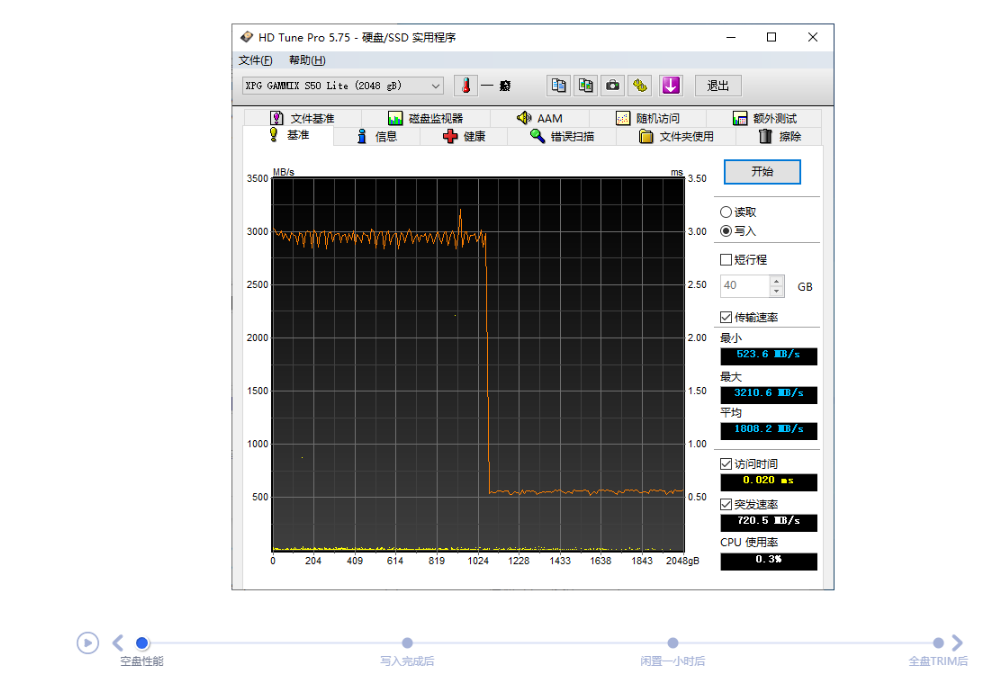
Task: Copy info to clipboard toolbar icon
Action: pyautogui.click(x=558, y=86)
